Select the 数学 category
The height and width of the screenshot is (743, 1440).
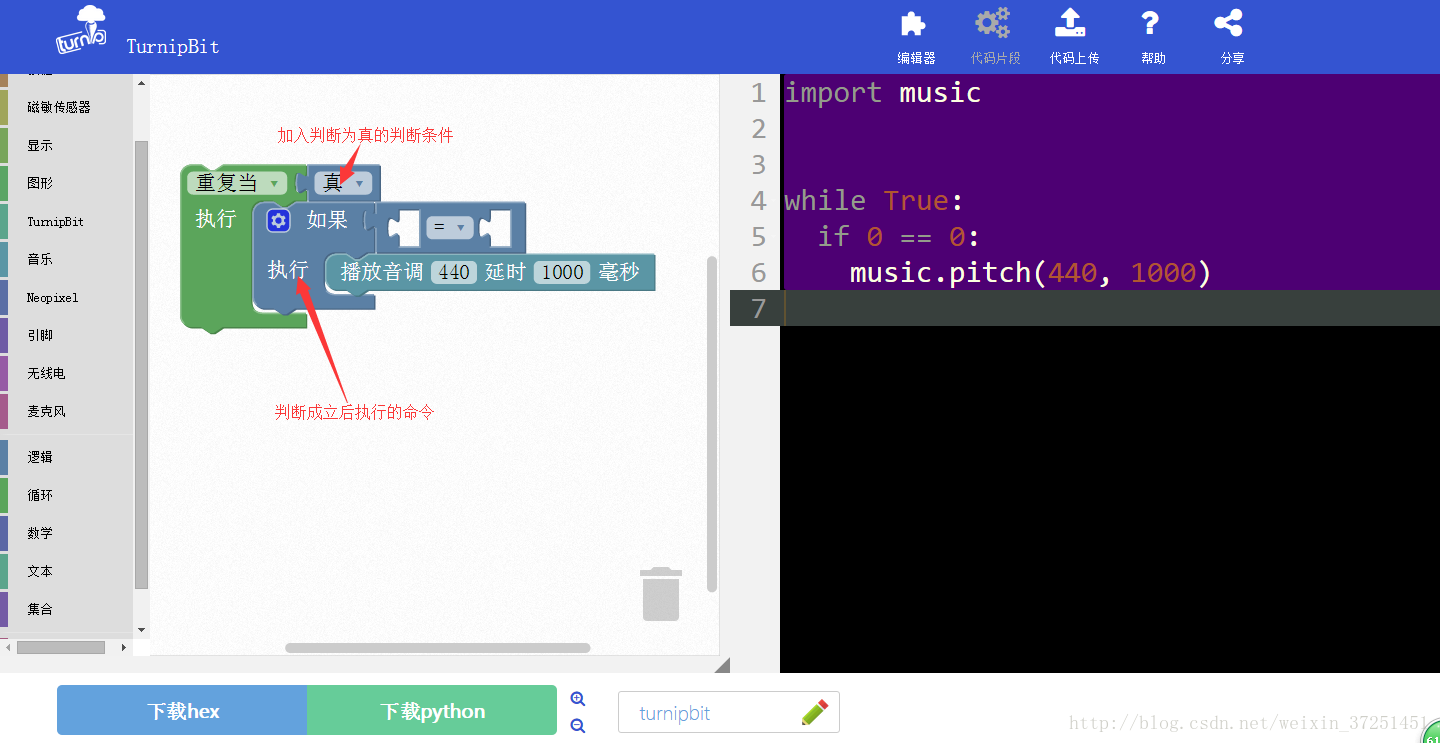66,533
